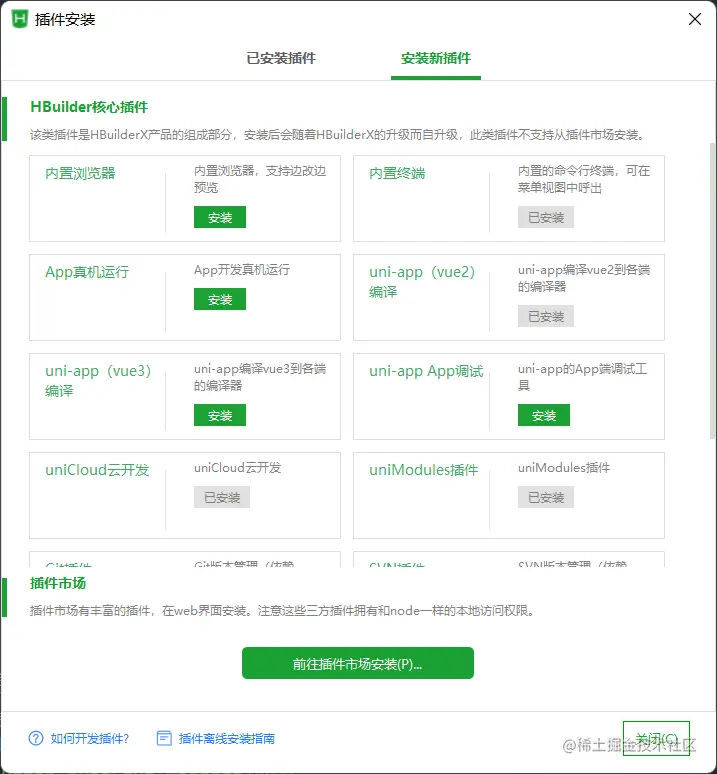Click the 内置终端 plugin title

[397, 173]
